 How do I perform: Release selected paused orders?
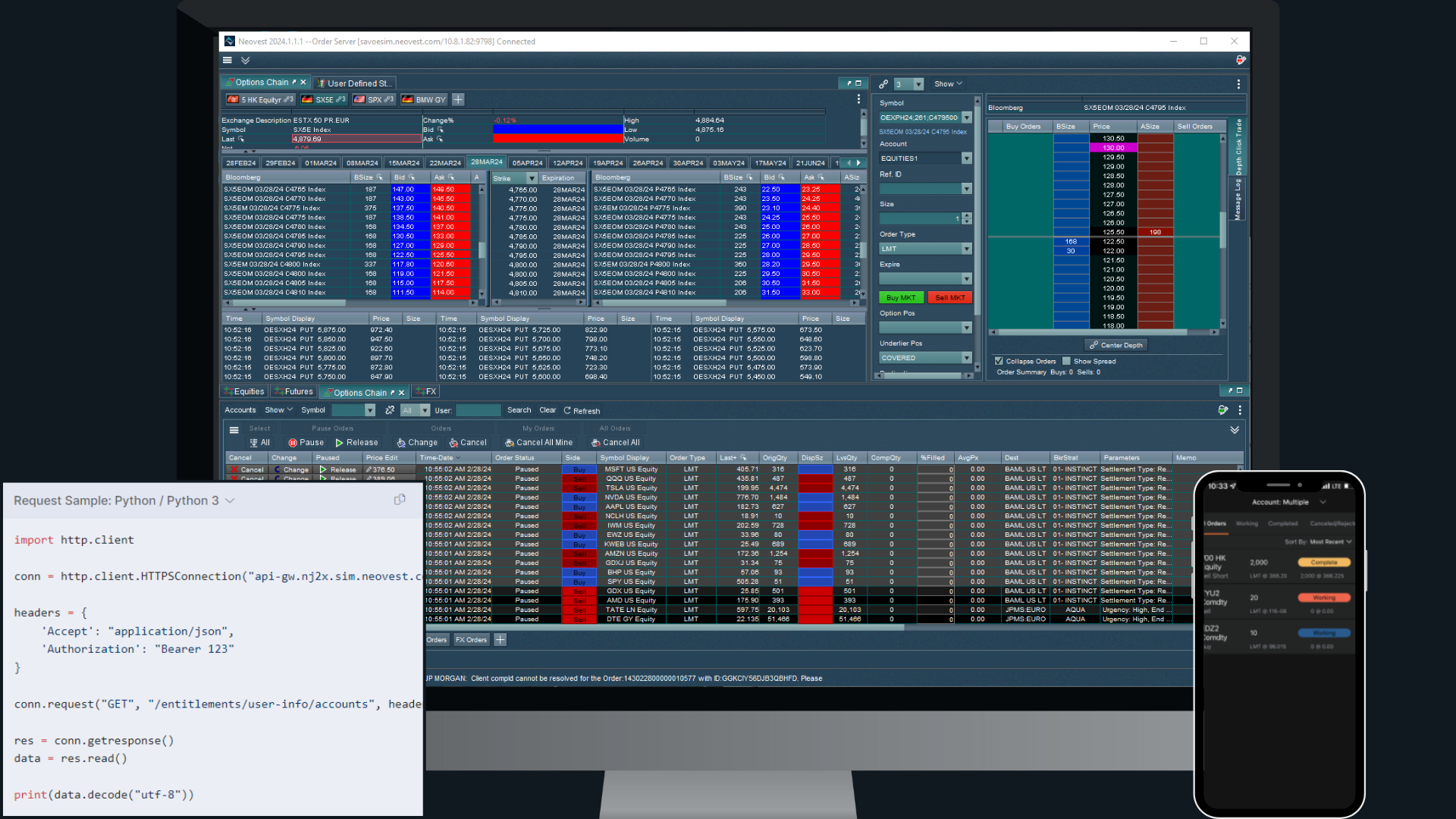pos(356,443)
